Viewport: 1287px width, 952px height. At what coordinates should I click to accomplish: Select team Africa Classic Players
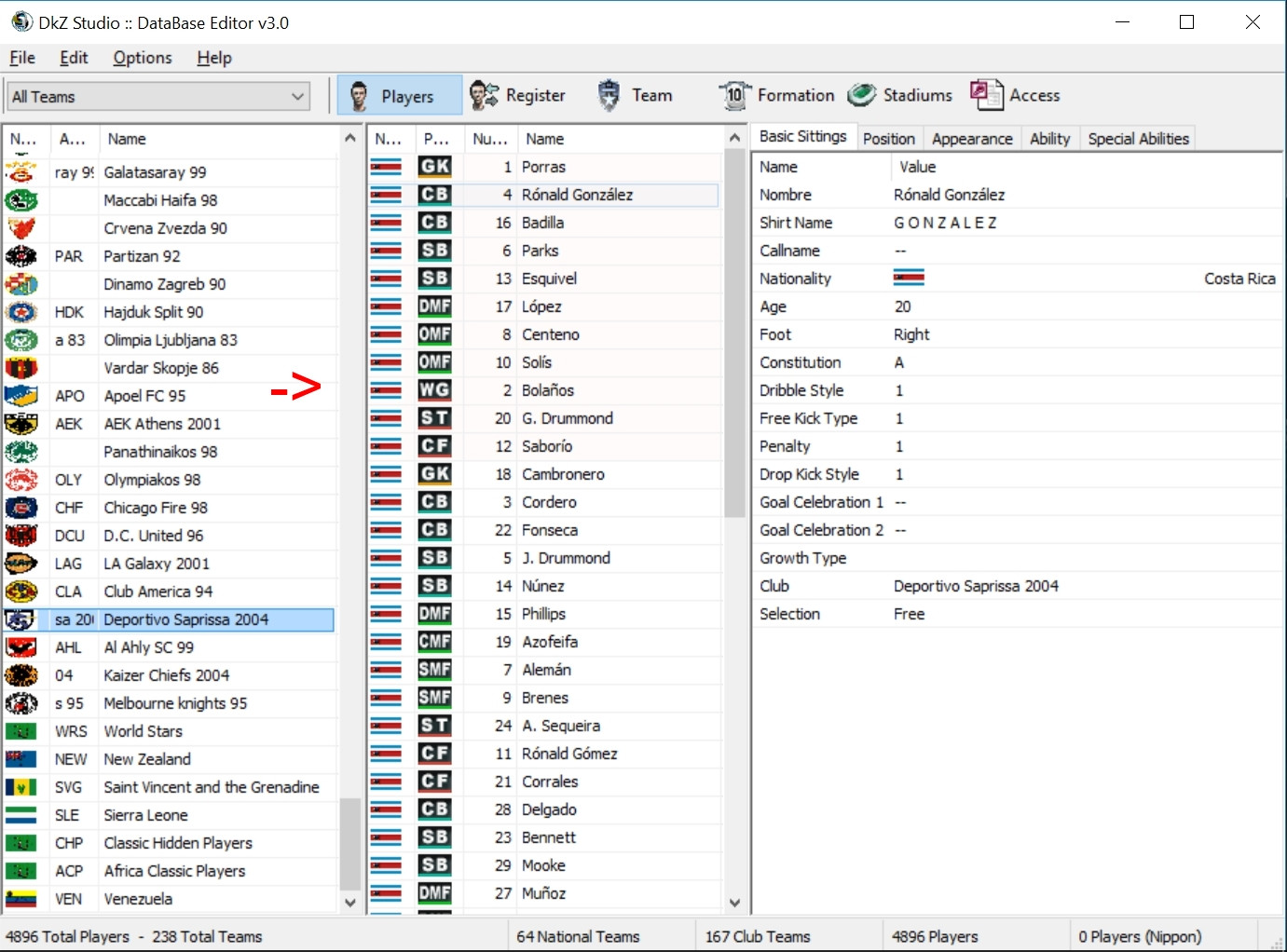pos(169,871)
